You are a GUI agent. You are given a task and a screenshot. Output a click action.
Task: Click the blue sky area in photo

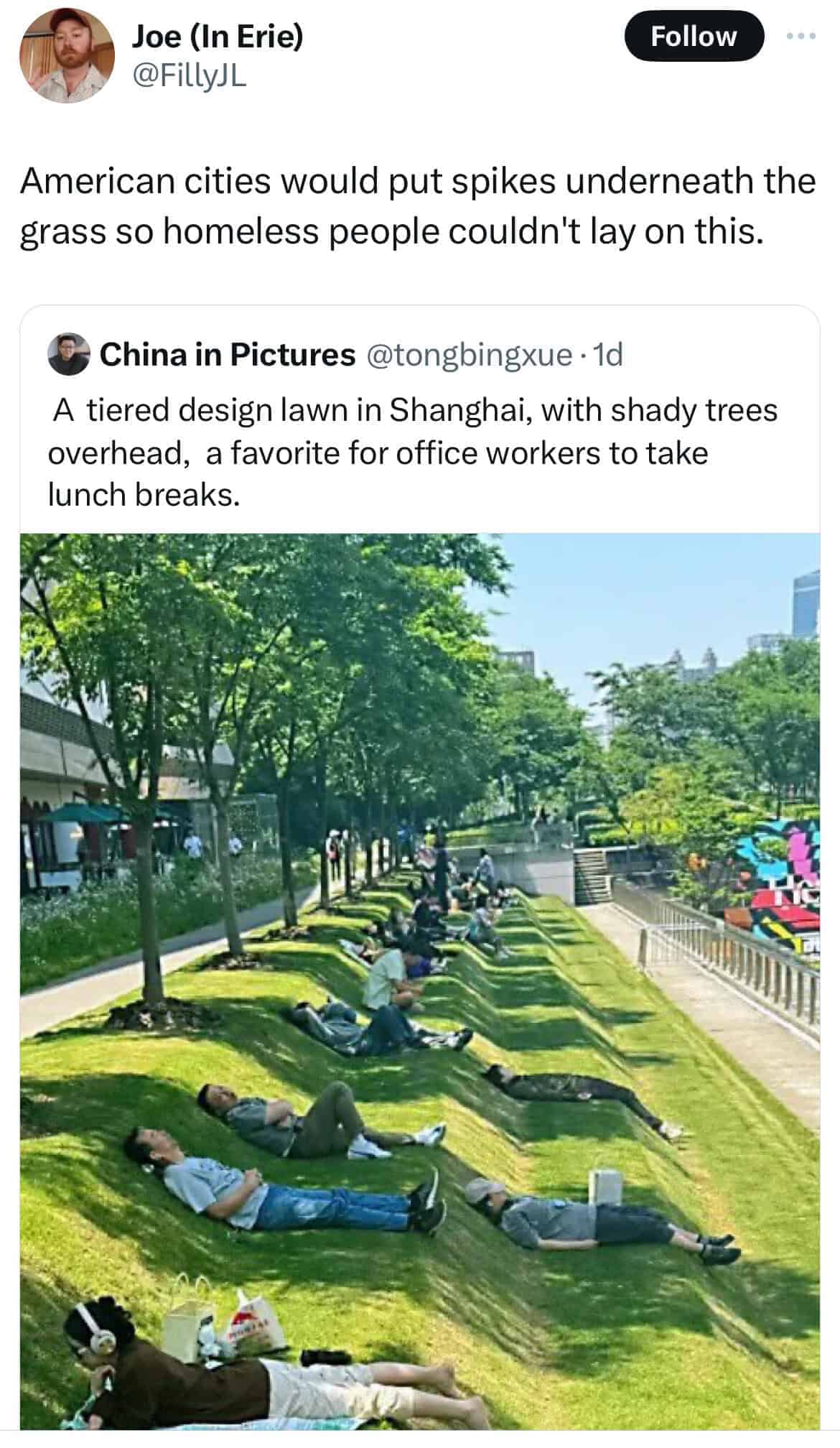(646, 603)
